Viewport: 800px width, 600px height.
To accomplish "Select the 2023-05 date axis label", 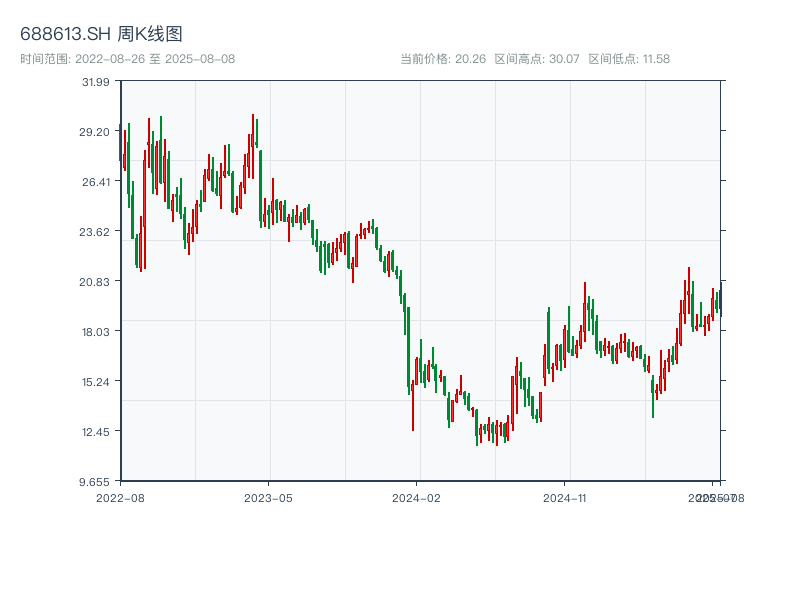I will click(269, 497).
